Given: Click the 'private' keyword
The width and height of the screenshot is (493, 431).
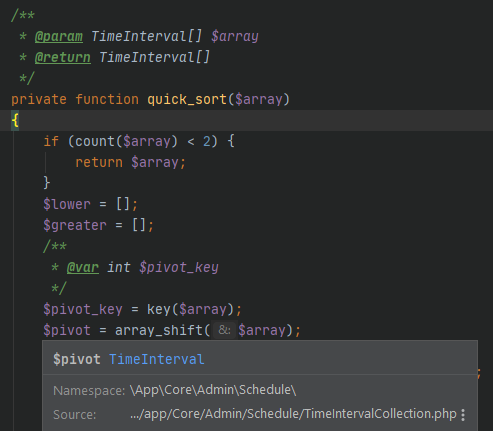Looking at the screenshot, I should point(39,99).
